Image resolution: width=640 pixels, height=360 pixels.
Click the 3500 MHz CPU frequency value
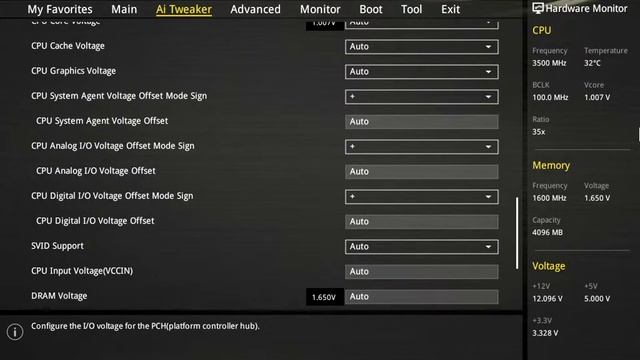(549, 63)
